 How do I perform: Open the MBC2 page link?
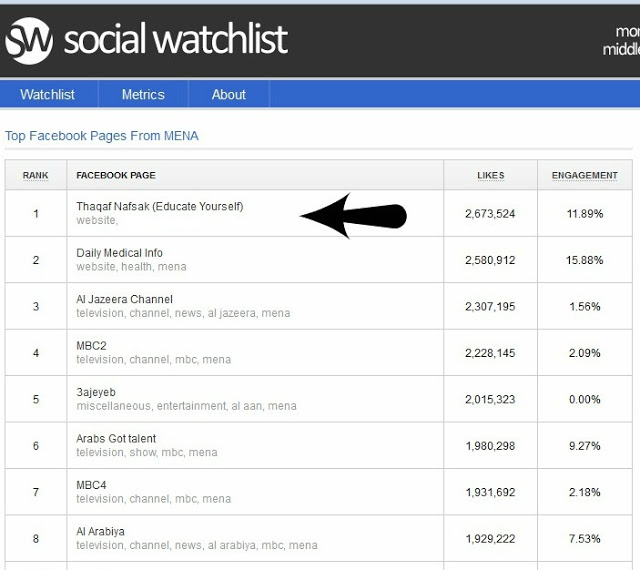point(91,346)
